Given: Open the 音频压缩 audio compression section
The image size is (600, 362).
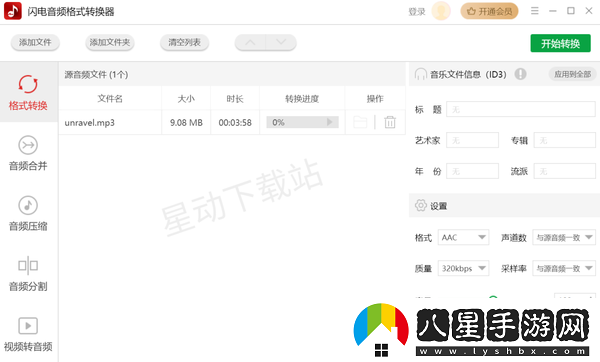Looking at the screenshot, I should click(28, 214).
